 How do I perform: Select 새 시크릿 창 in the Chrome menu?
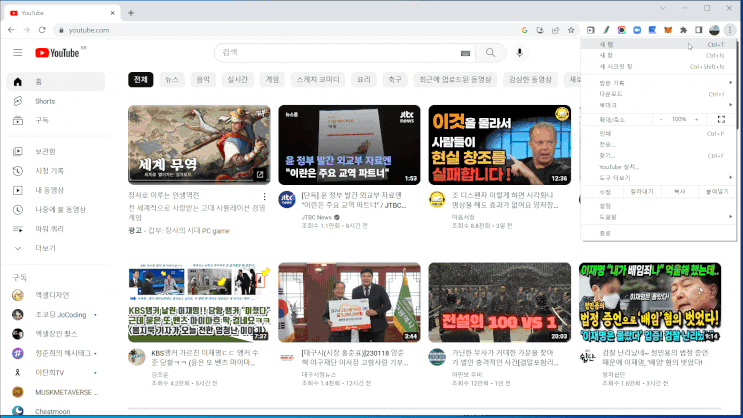(x=659, y=67)
